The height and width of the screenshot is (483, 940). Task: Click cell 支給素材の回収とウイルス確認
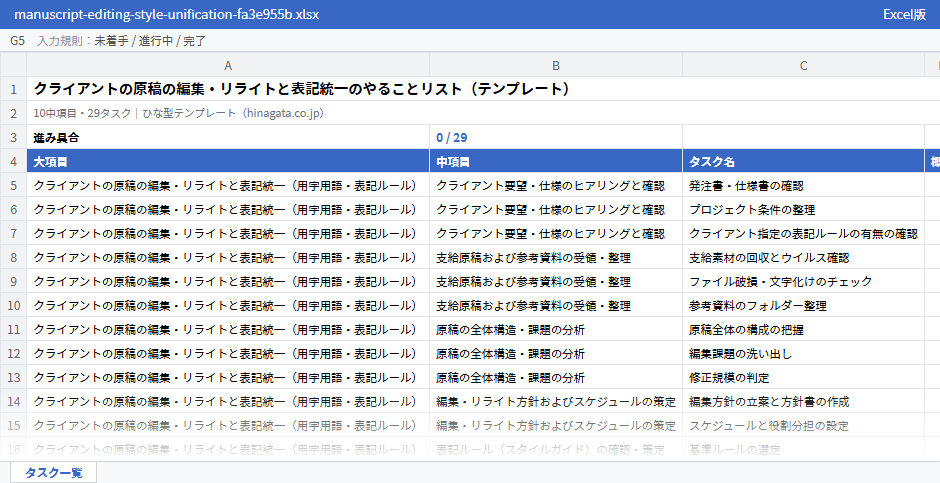pos(803,257)
